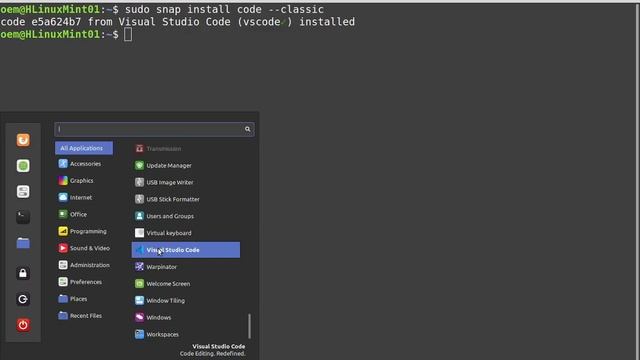Open Workspaces settings
Image resolution: width=640 pixels, height=360 pixels.
click(x=186, y=334)
